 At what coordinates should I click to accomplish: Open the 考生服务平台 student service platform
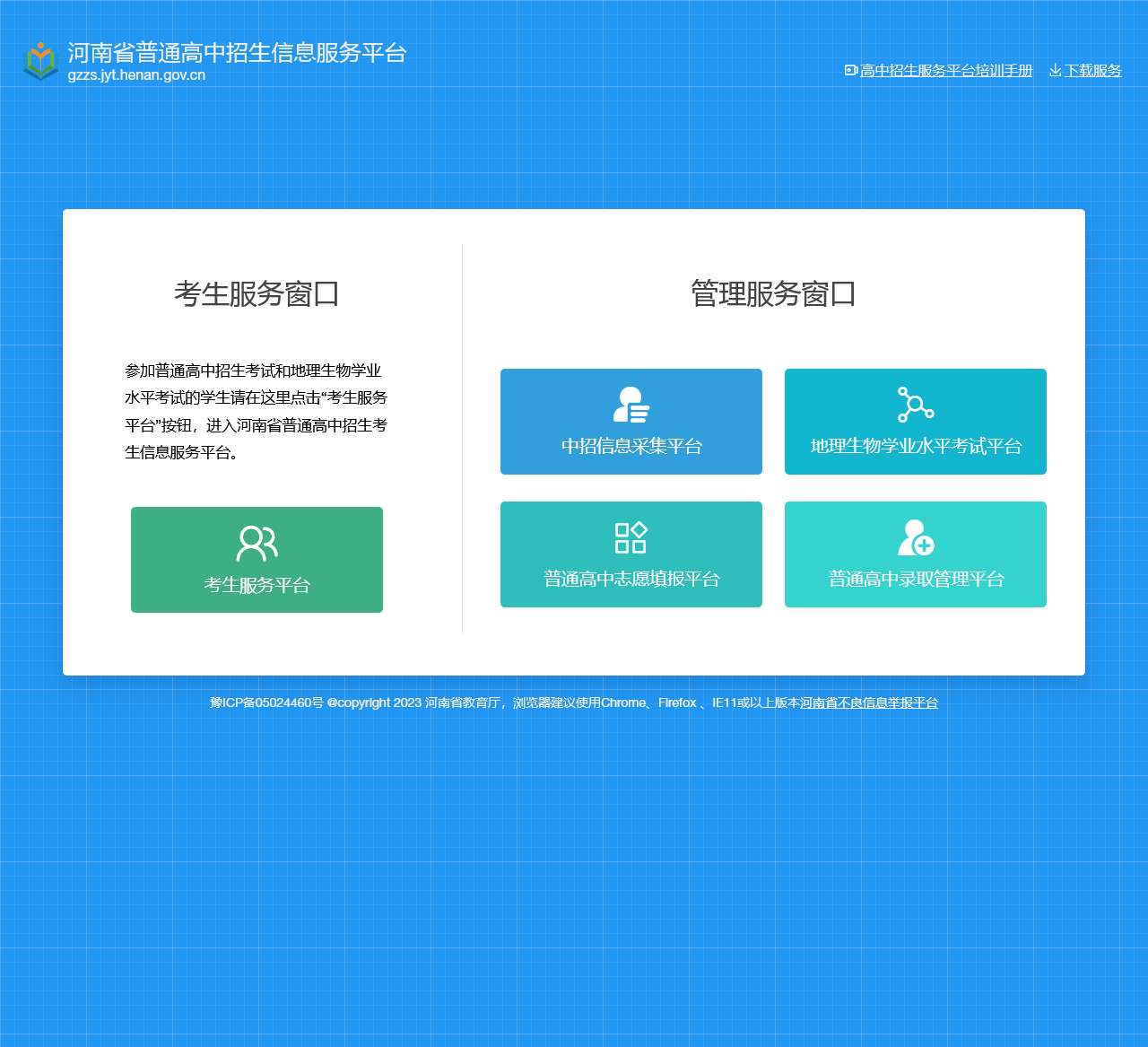(x=257, y=559)
